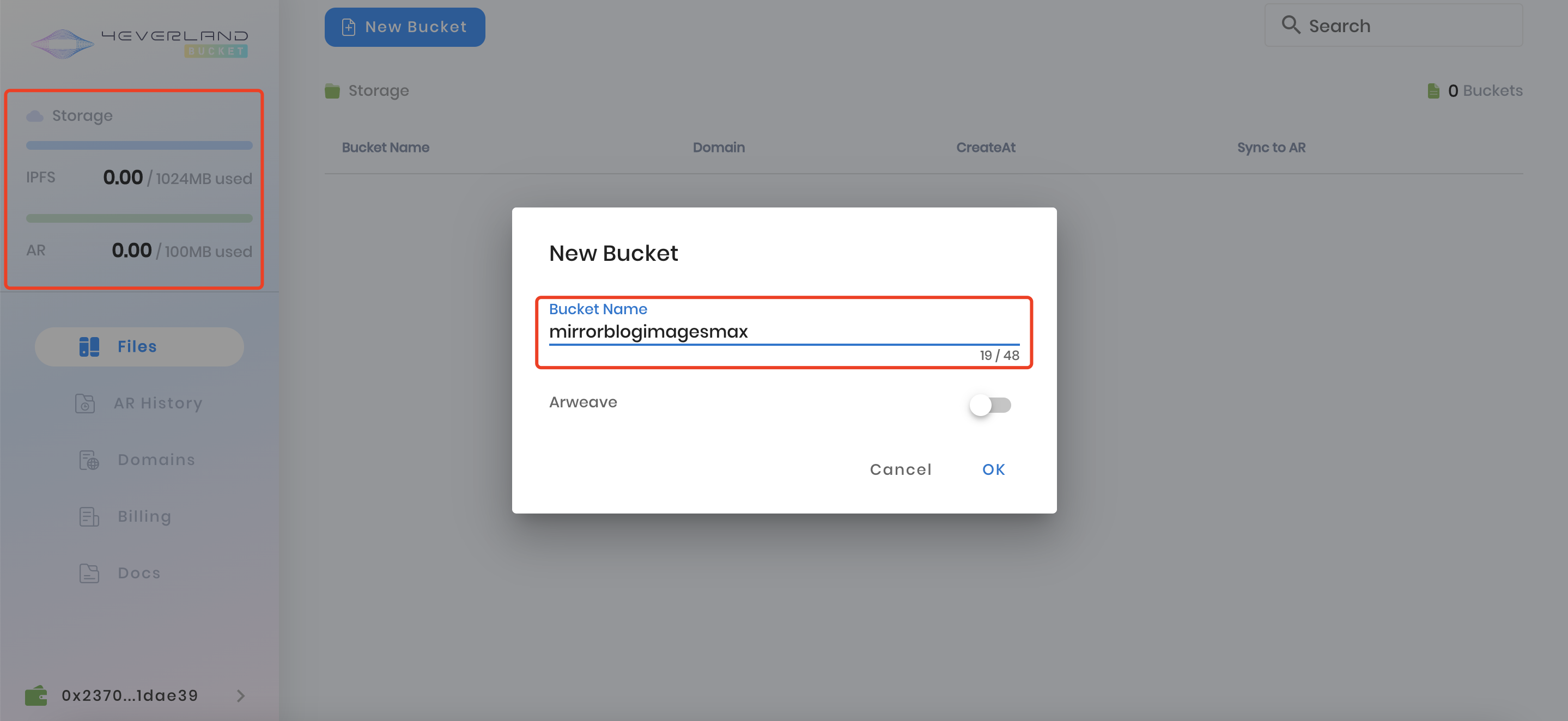The height and width of the screenshot is (721, 1568).
Task: Confirm dialog with OK button
Action: (x=993, y=470)
